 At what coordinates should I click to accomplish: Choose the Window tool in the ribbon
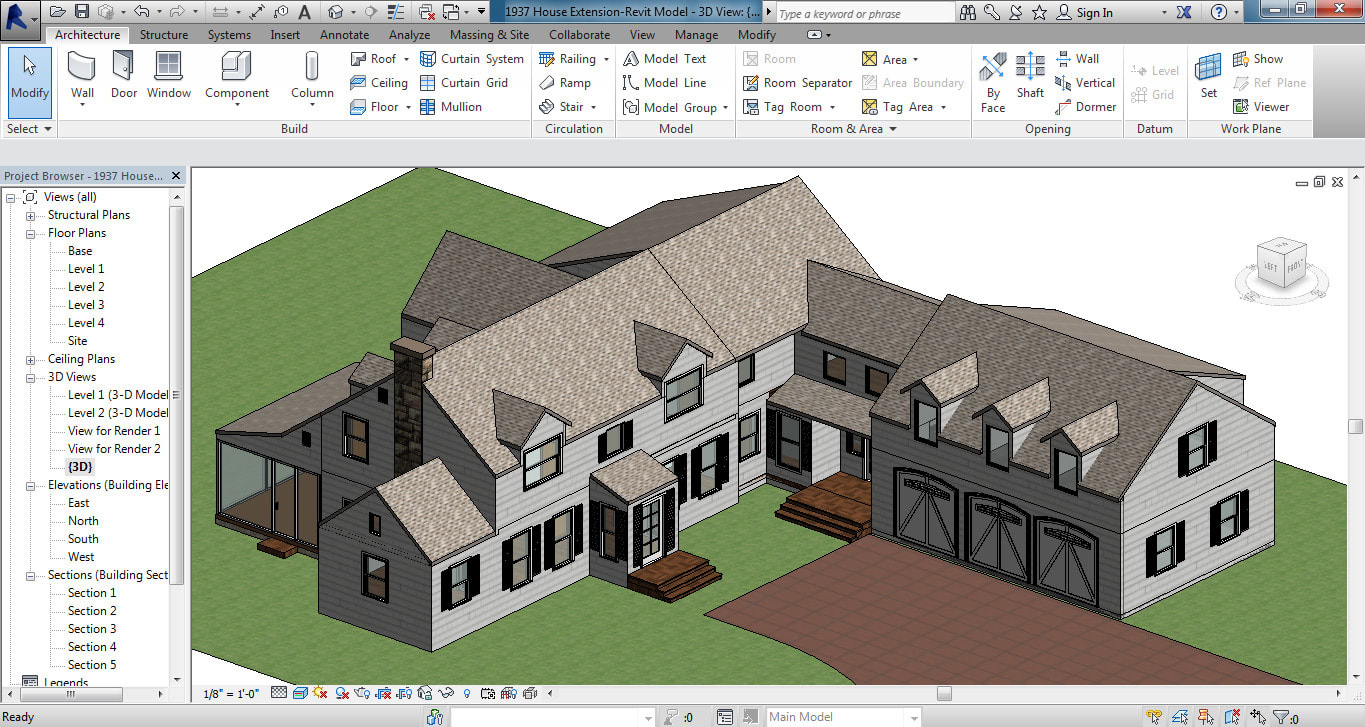point(169,76)
